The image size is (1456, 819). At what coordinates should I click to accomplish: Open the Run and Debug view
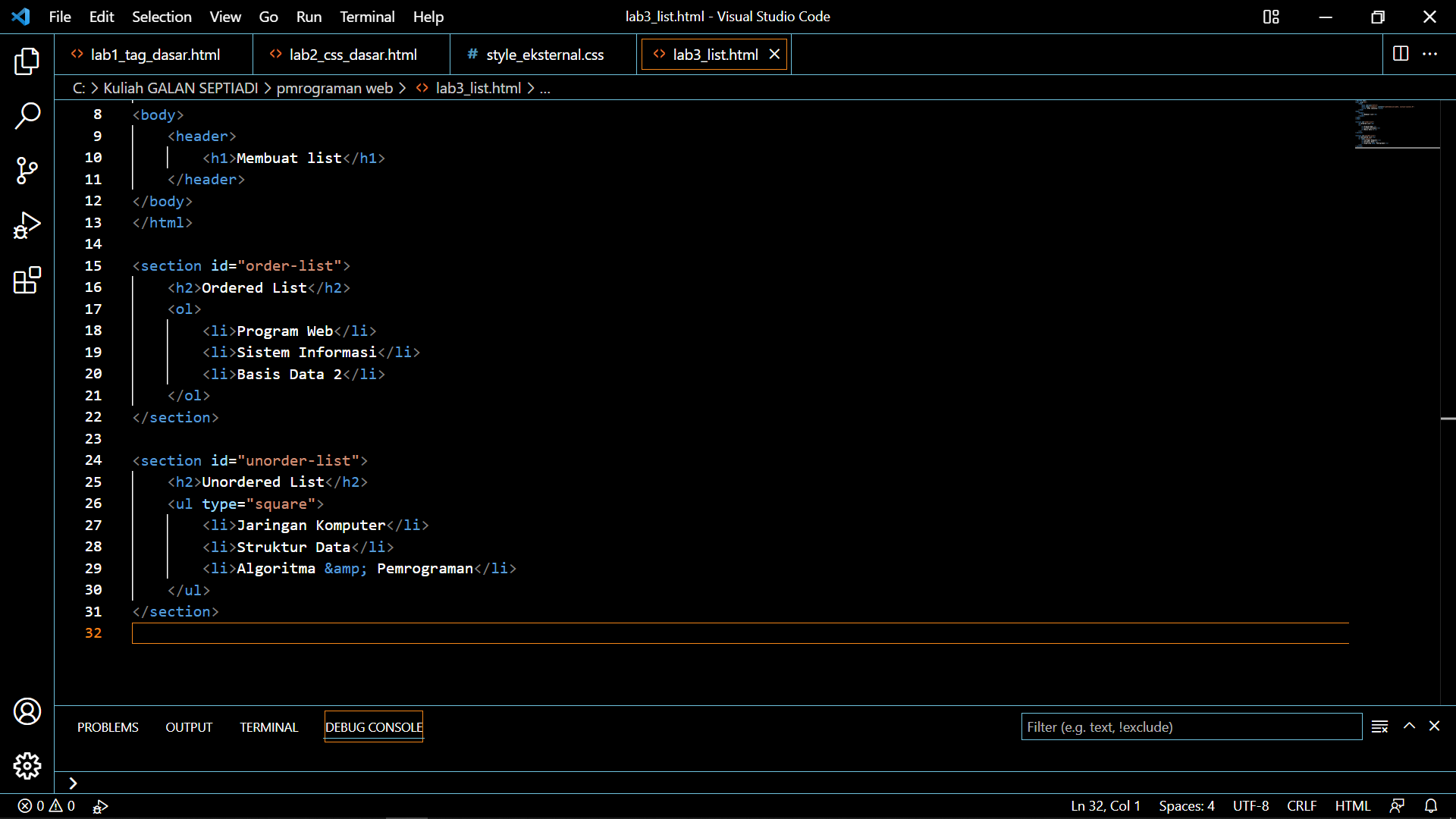[27, 225]
